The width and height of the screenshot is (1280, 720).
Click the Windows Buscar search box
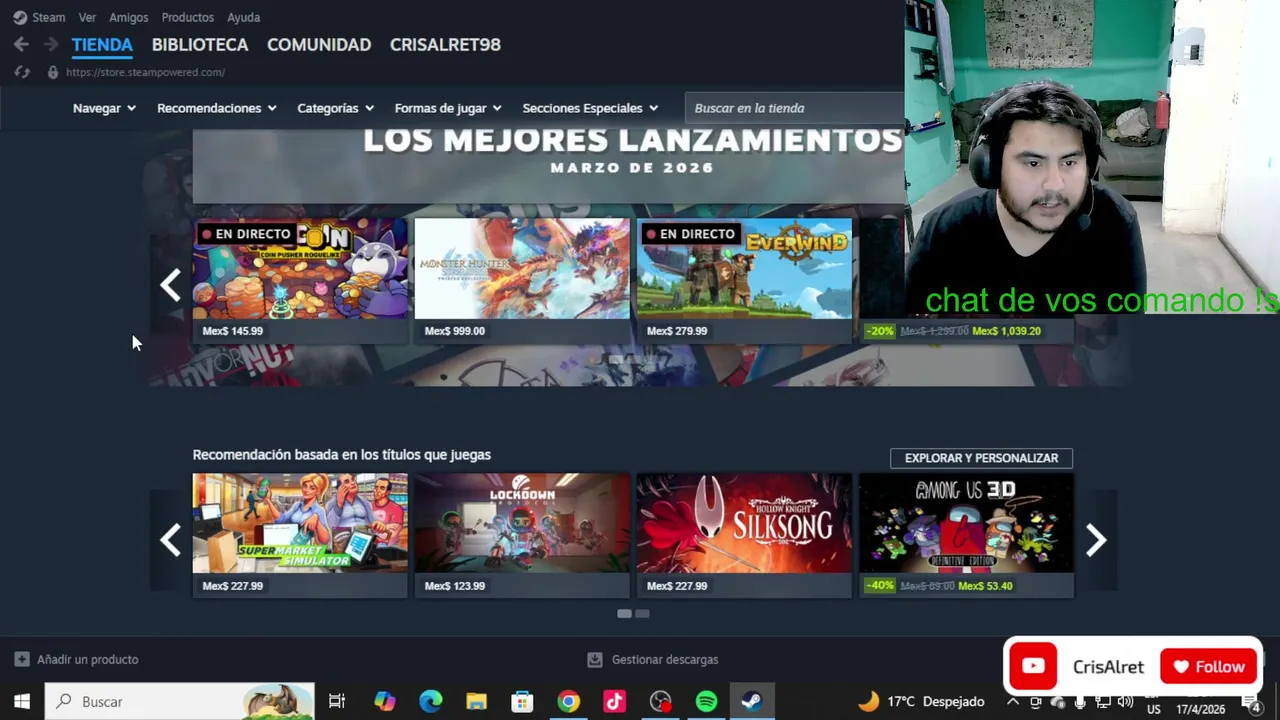tap(180, 701)
